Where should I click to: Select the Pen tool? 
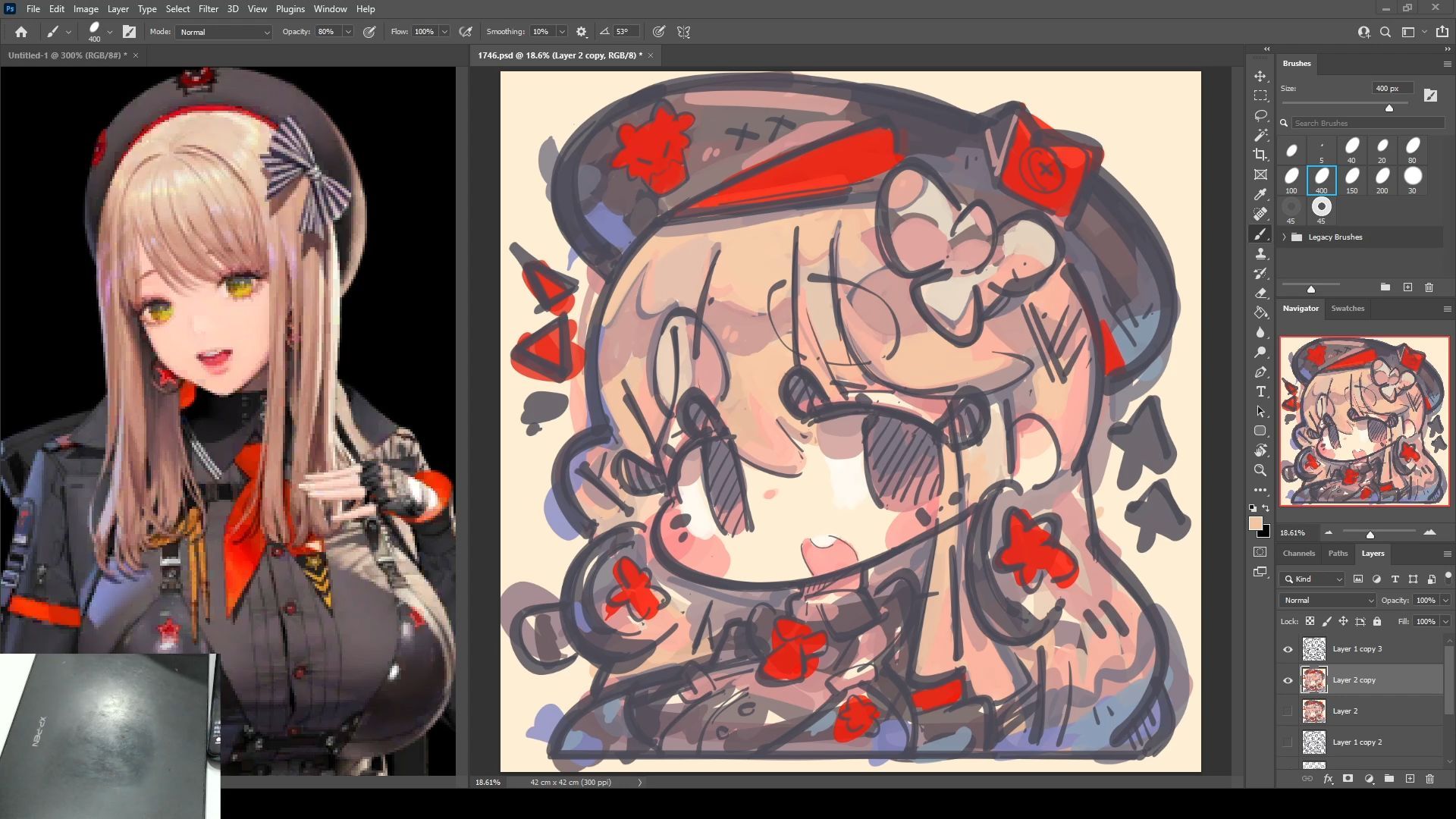coord(1260,372)
